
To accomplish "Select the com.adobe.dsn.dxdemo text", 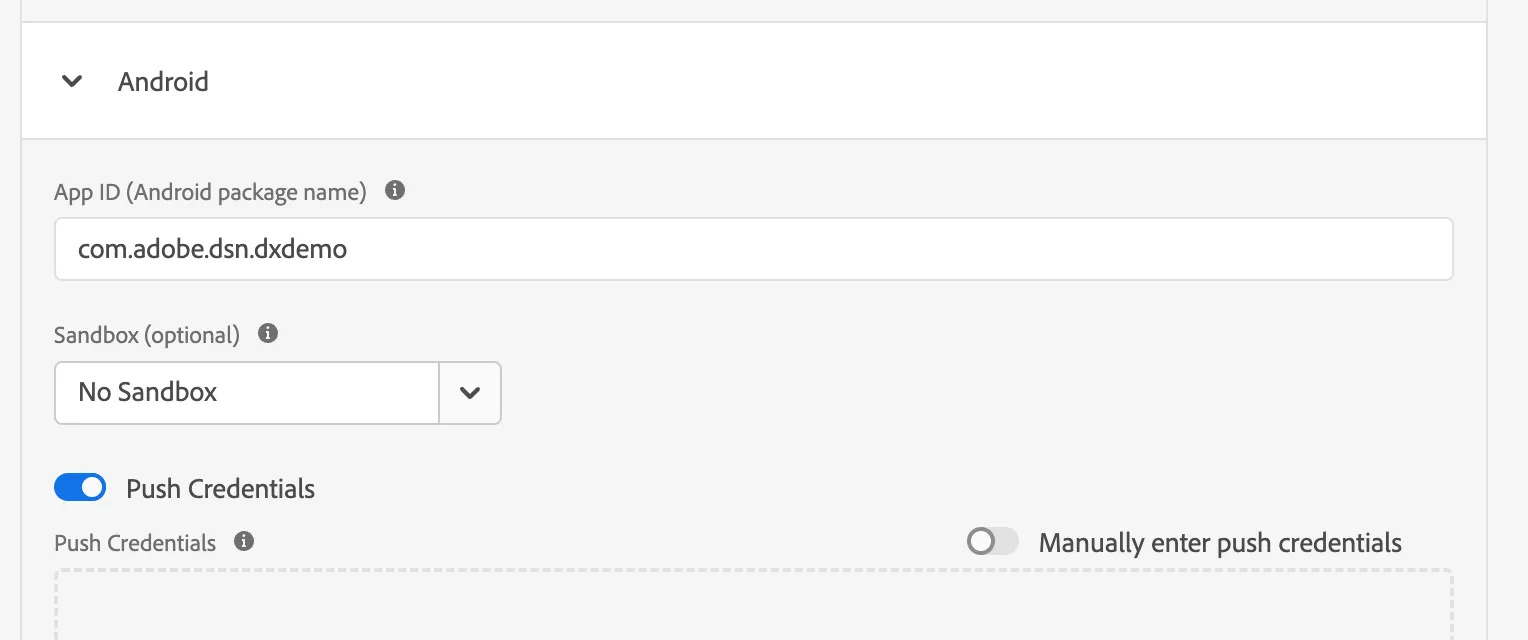I will point(212,249).
